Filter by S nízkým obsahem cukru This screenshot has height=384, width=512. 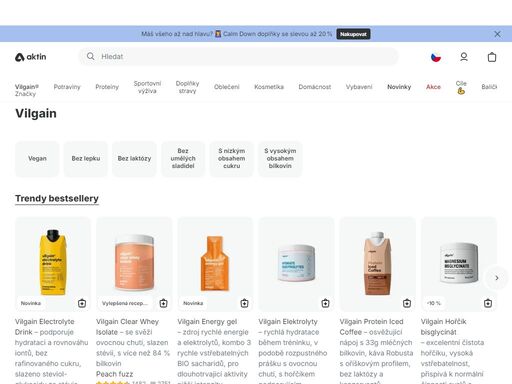[x=232, y=159]
